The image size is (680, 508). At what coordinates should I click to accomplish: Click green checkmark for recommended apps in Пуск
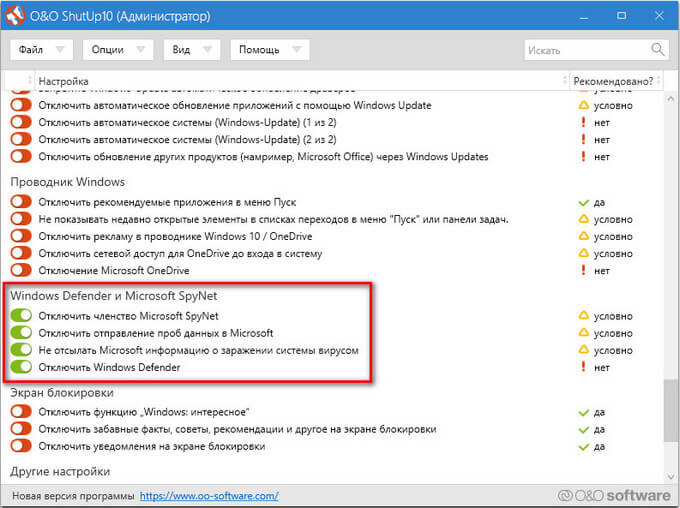584,203
